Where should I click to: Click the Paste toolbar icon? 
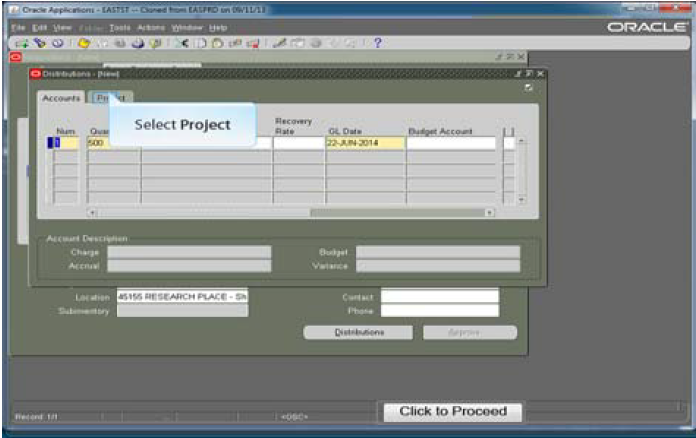pos(218,43)
